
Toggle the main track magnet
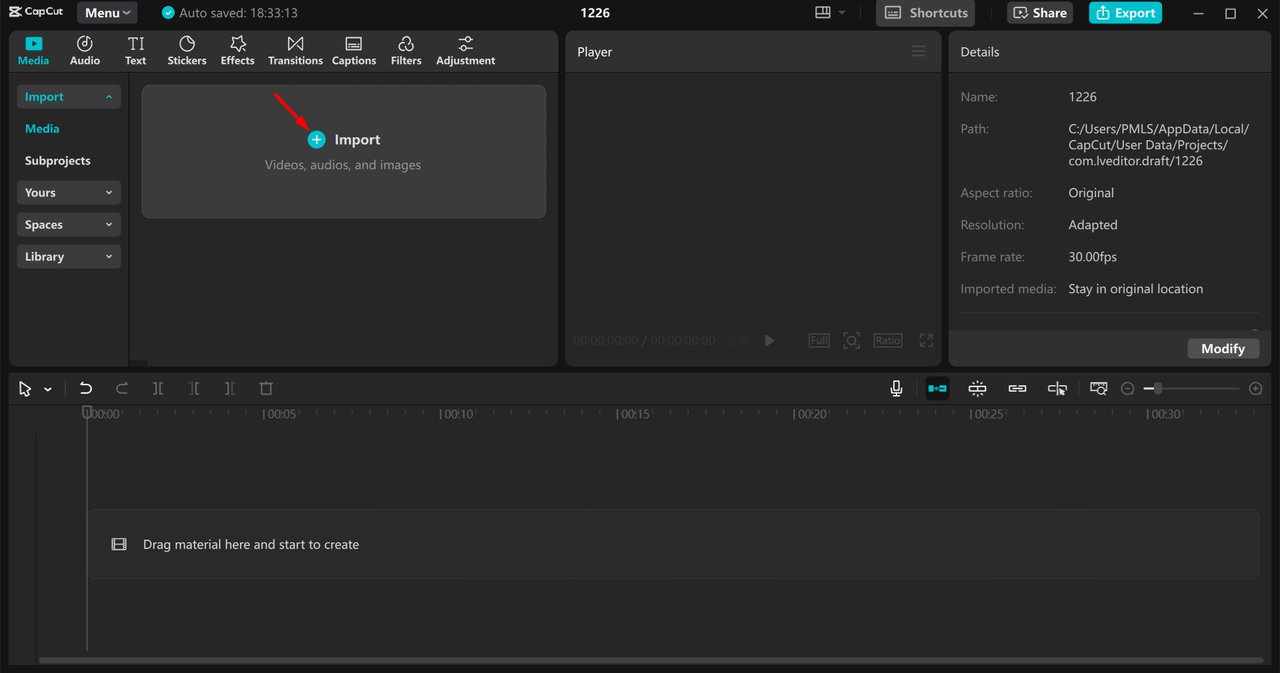pos(937,388)
